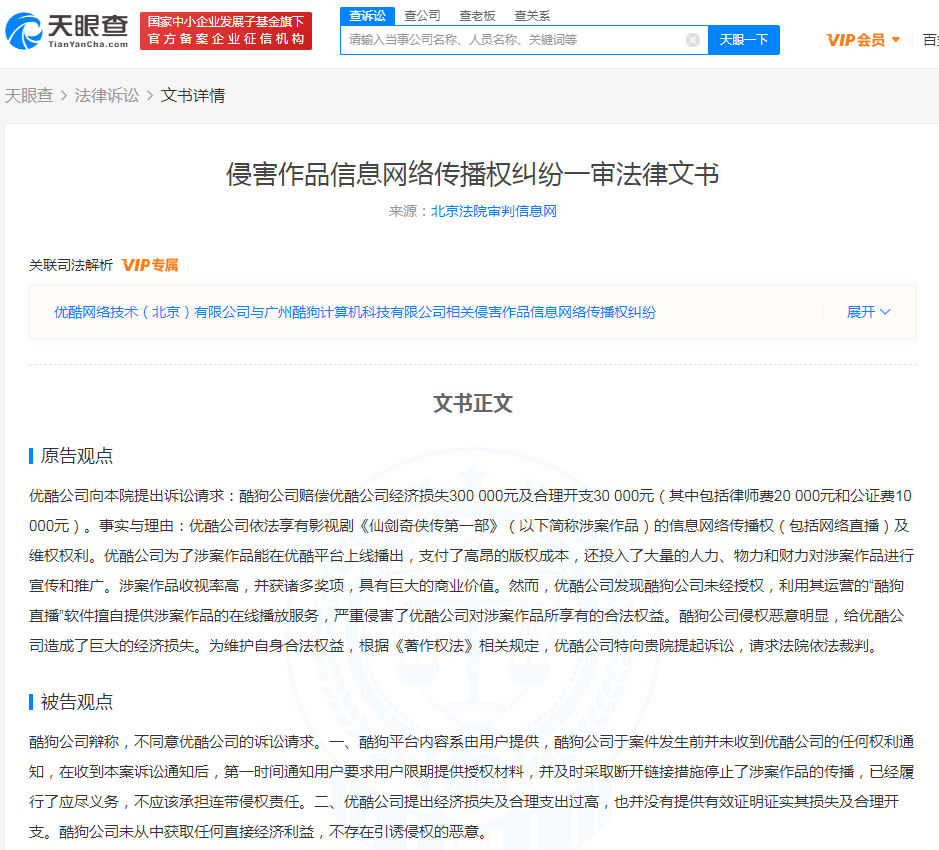The height and width of the screenshot is (850, 939).
Task: Open the 优酷网络技术 related dispute link
Action: [x=355, y=312]
